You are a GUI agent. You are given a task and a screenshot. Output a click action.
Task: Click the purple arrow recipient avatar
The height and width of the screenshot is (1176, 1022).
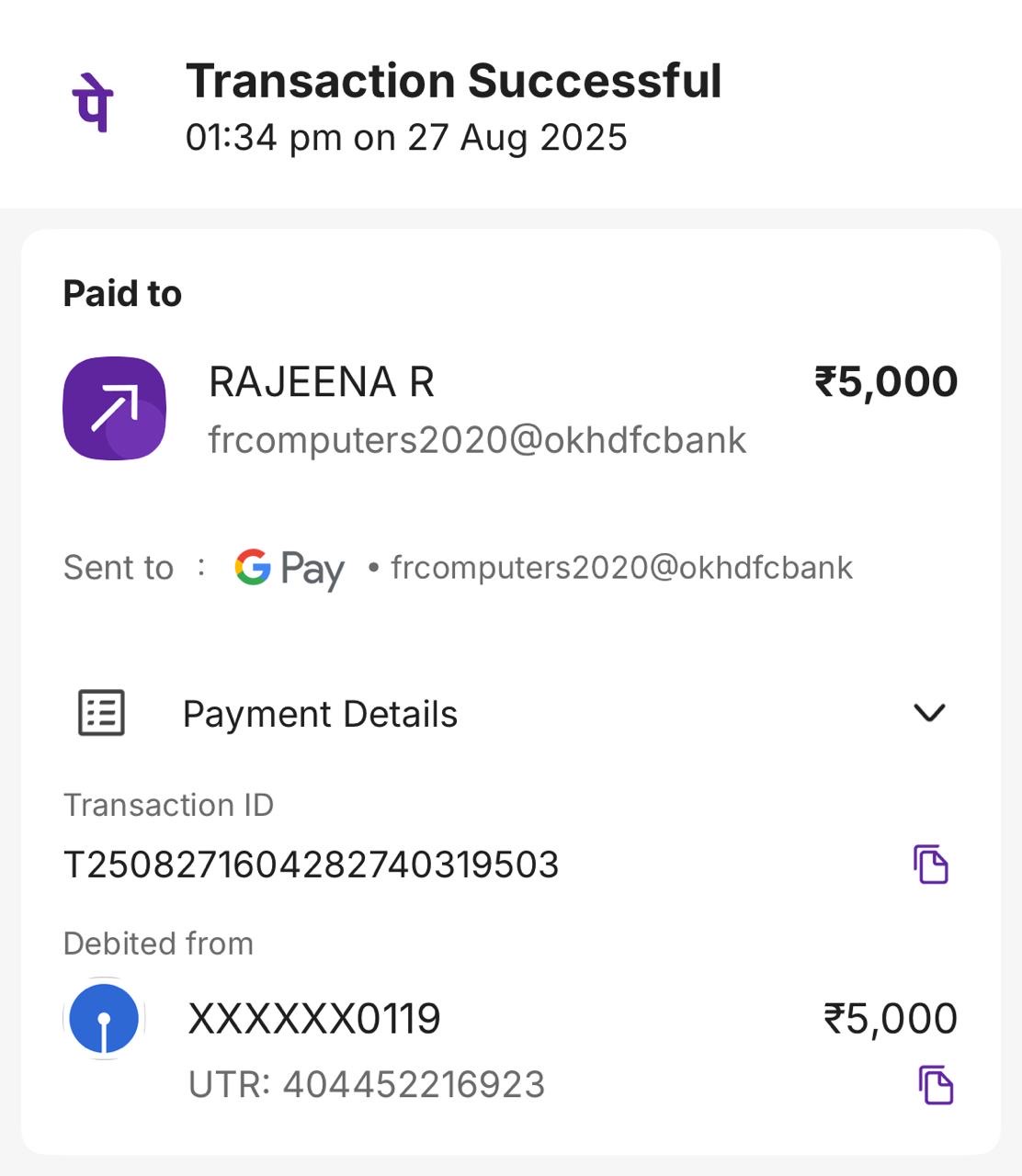point(114,408)
